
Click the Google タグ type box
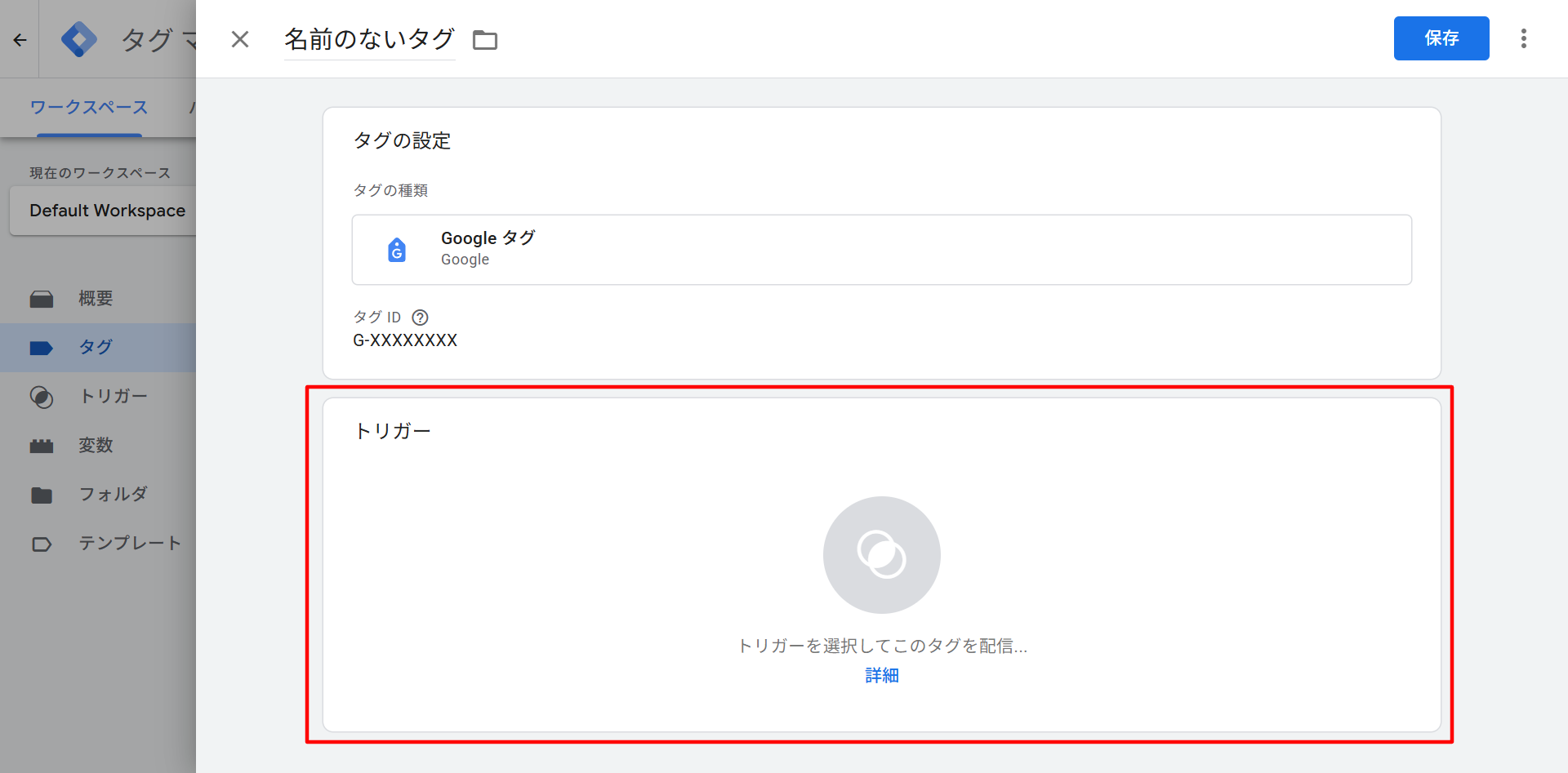point(881,250)
